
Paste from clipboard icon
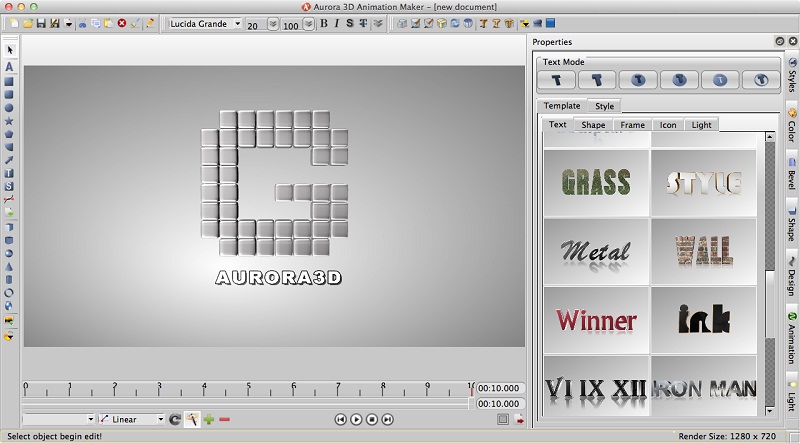pos(109,23)
